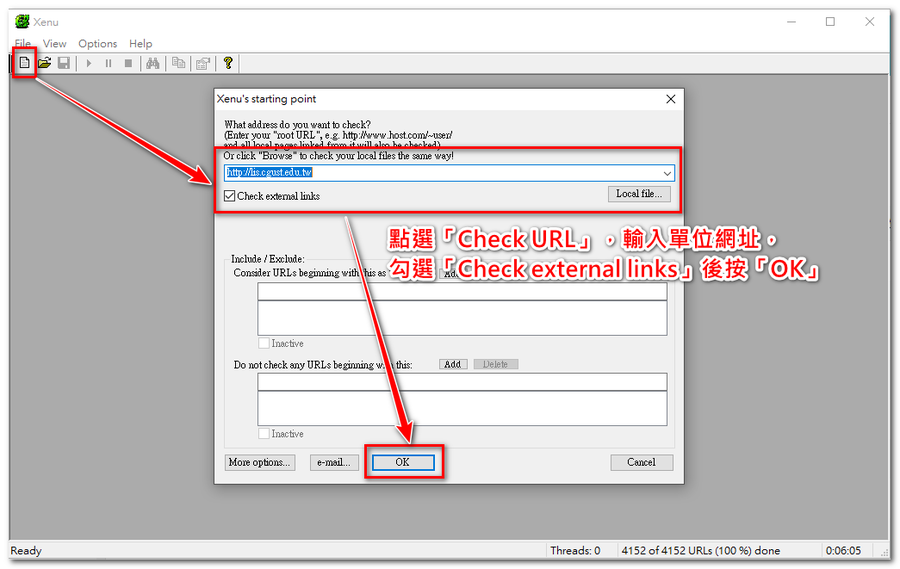Click the list box under Do not check field

coord(462,408)
